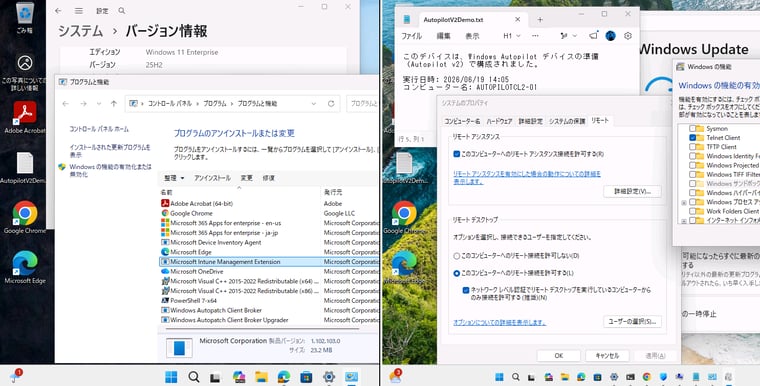Click the back arrow in Programs and Features
Viewport: 760px width, 386px height.
tap(65, 104)
